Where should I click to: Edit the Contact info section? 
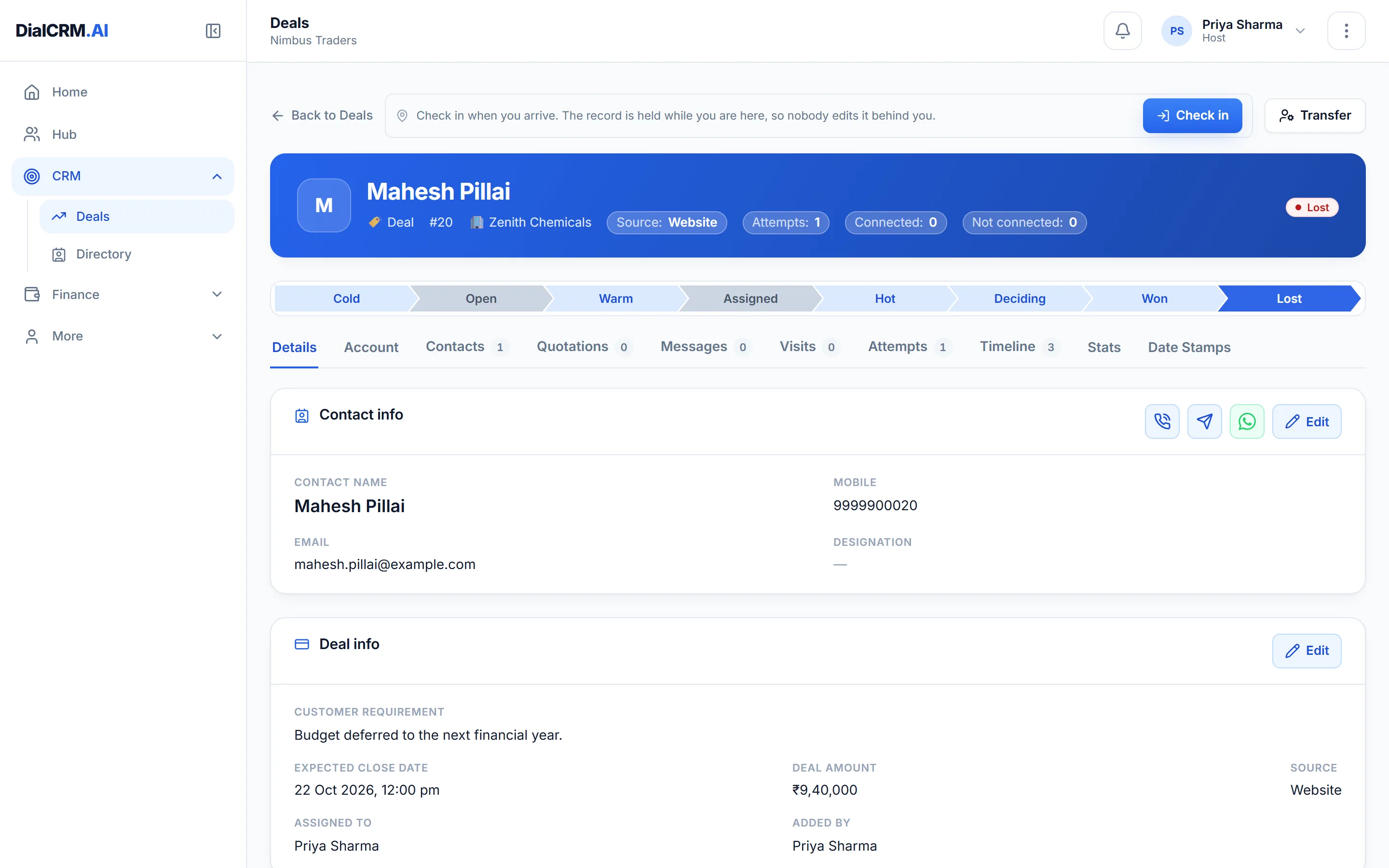click(x=1307, y=421)
